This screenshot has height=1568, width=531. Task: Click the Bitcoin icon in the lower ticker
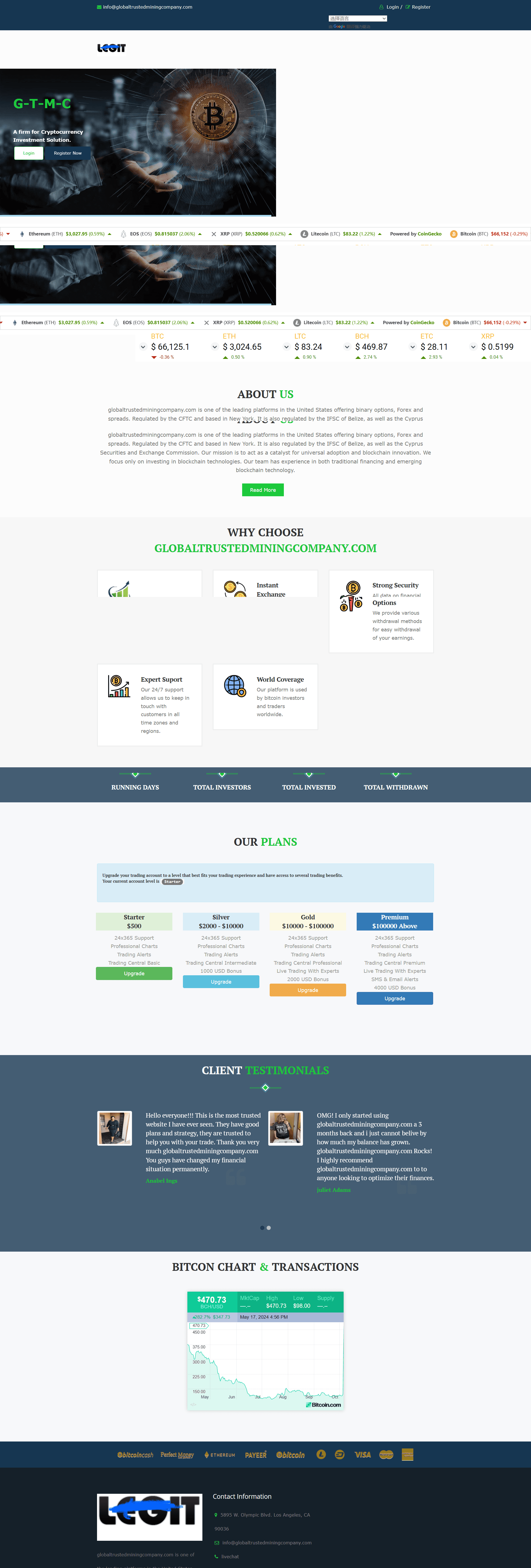(446, 322)
